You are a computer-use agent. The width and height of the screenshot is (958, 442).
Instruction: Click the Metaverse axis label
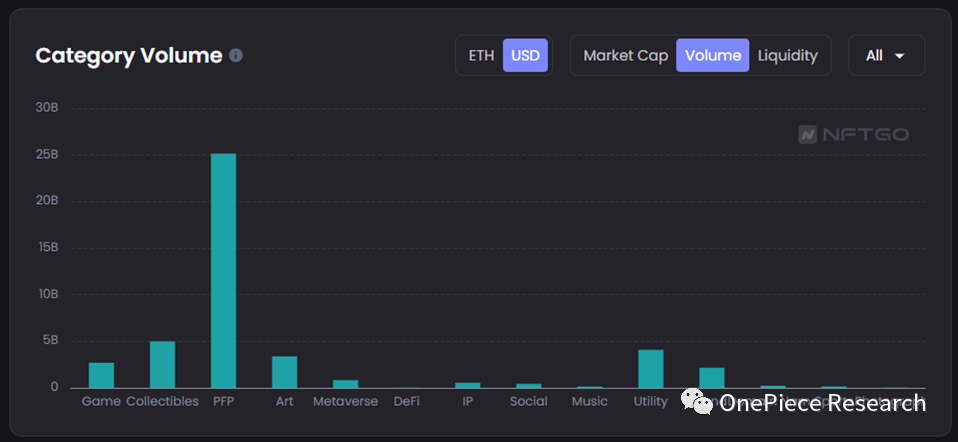(345, 402)
